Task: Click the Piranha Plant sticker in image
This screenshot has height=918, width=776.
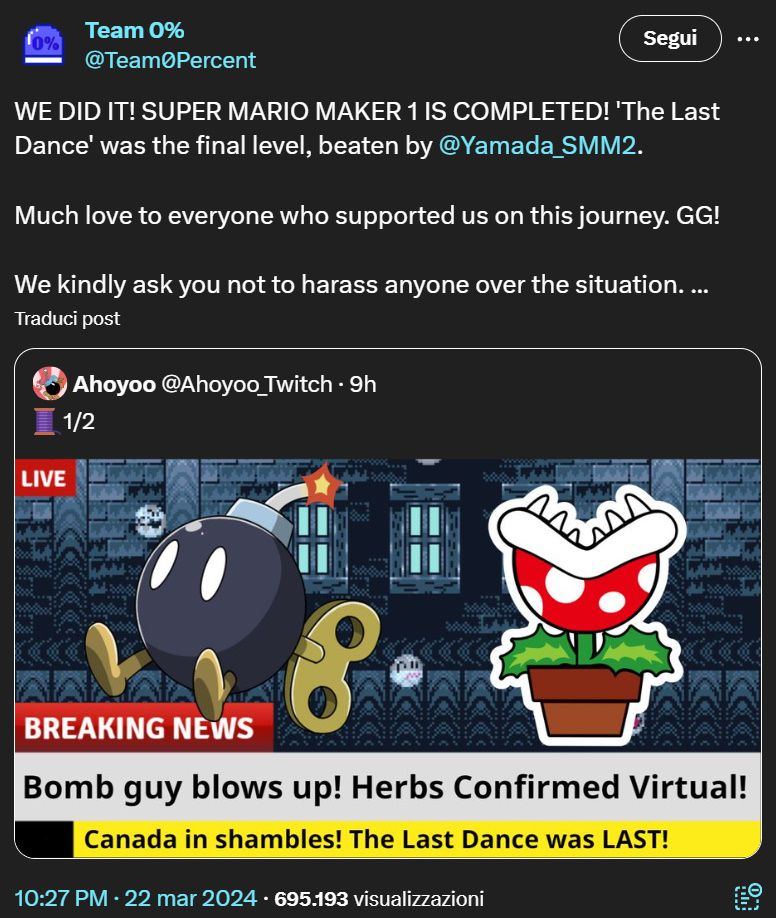Action: (x=587, y=615)
